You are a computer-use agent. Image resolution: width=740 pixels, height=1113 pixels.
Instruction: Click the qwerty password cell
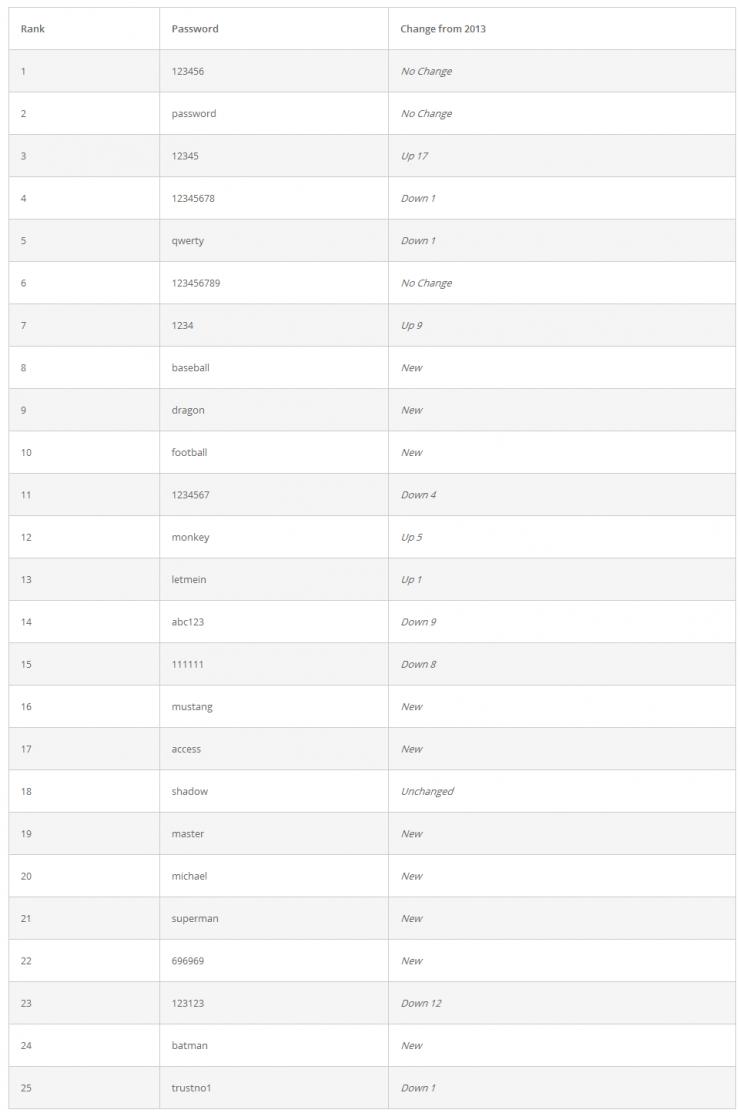(188, 241)
